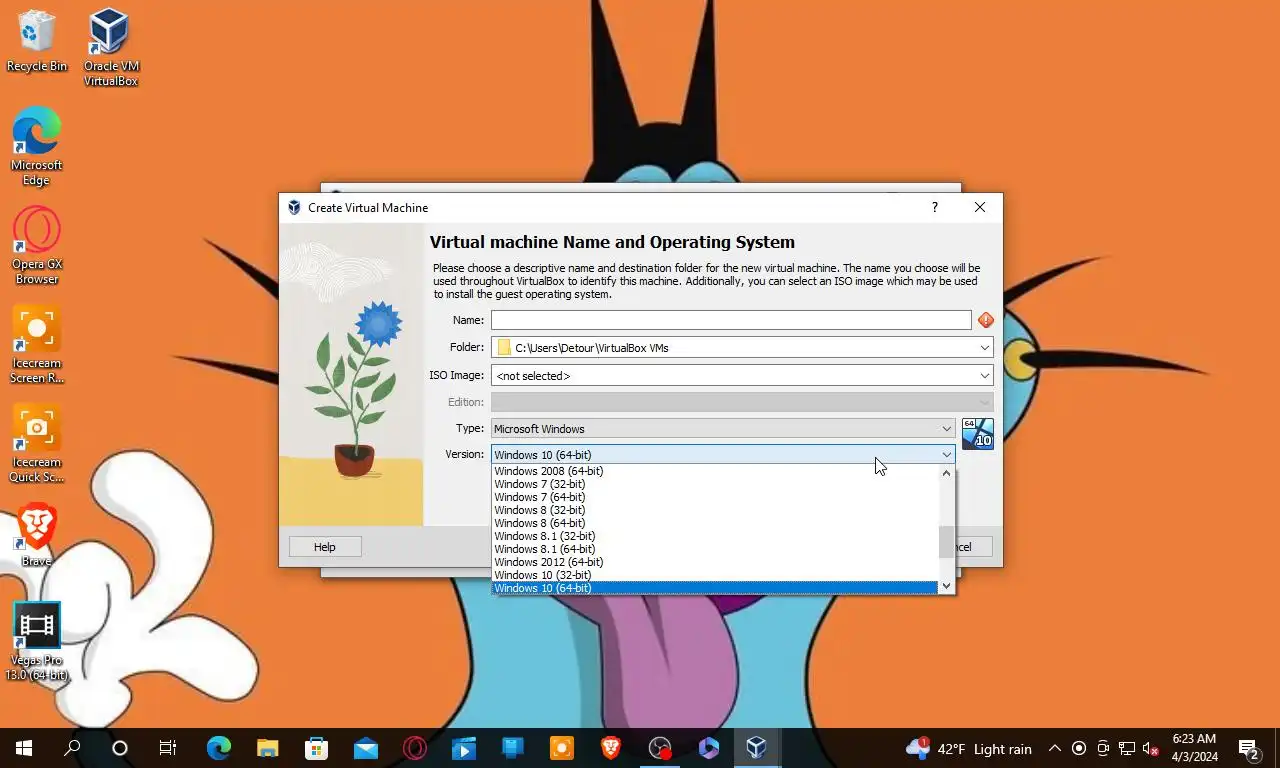Switch to VirtualBox taskbar button

757,748
